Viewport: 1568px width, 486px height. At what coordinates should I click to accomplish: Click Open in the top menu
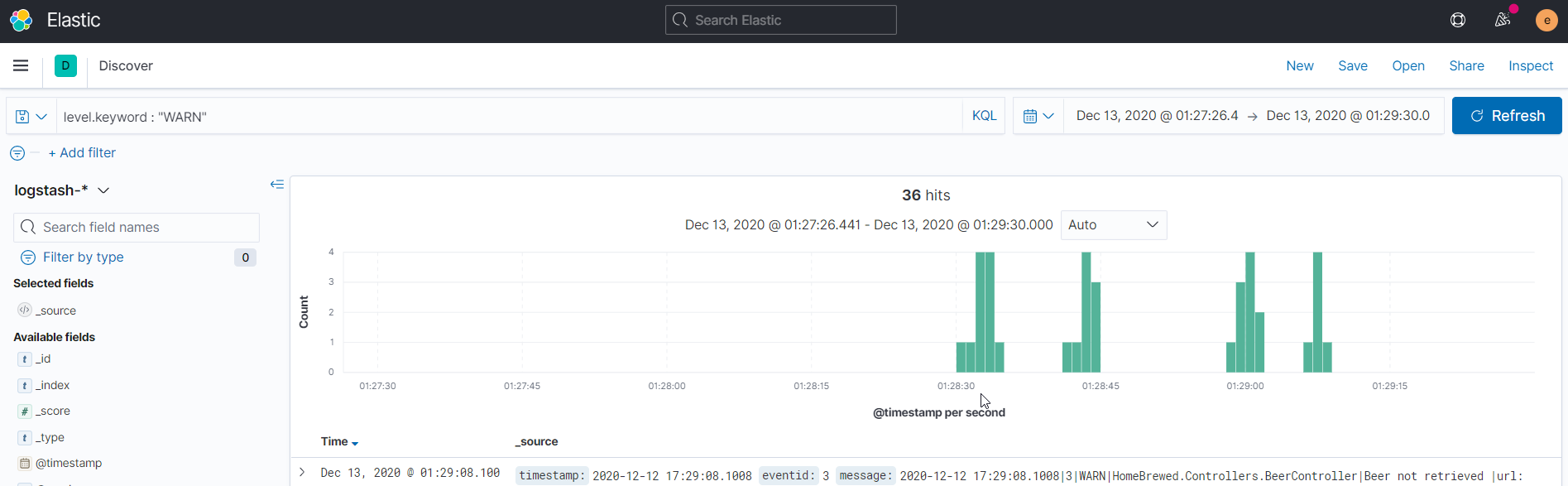[1407, 65]
